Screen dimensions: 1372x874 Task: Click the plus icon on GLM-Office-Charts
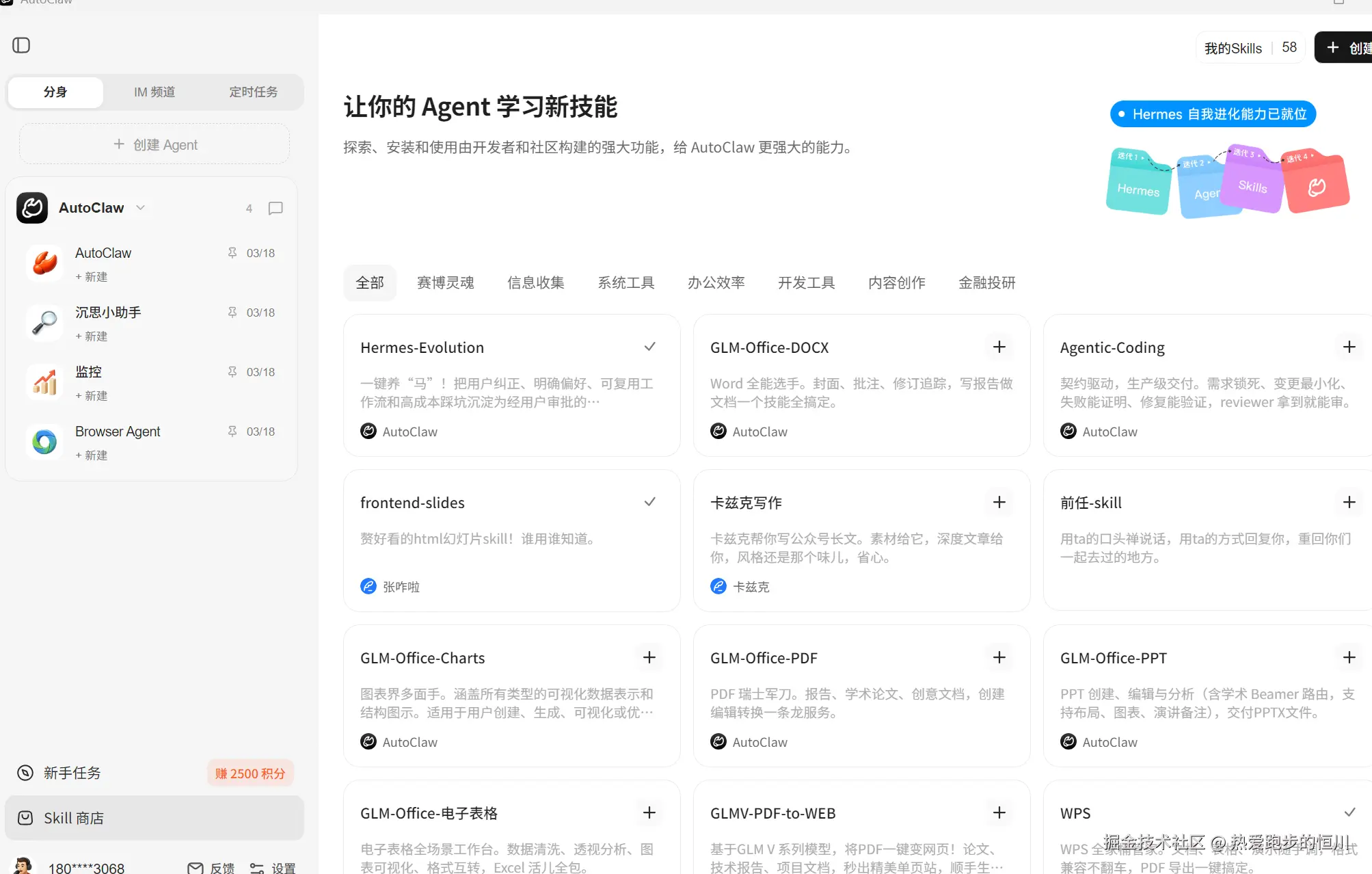(x=649, y=657)
